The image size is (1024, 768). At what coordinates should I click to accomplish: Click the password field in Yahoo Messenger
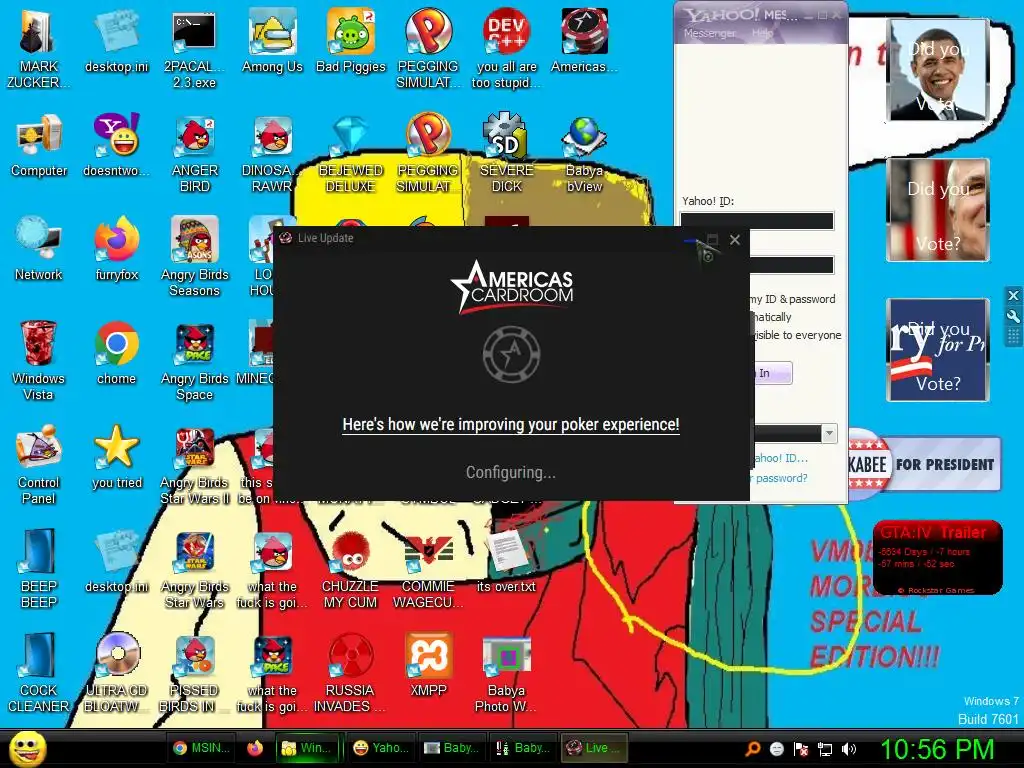[x=792, y=264]
